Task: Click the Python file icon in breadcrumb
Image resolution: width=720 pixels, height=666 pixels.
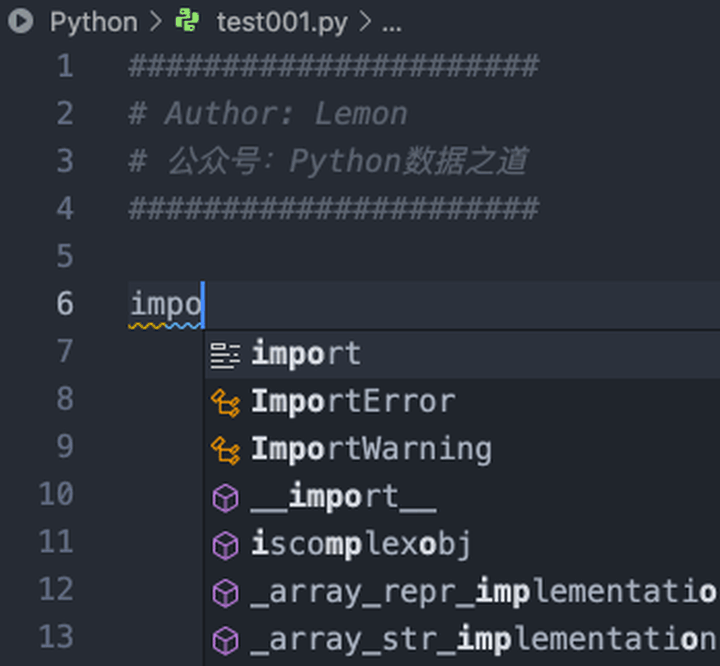Action: (x=187, y=21)
